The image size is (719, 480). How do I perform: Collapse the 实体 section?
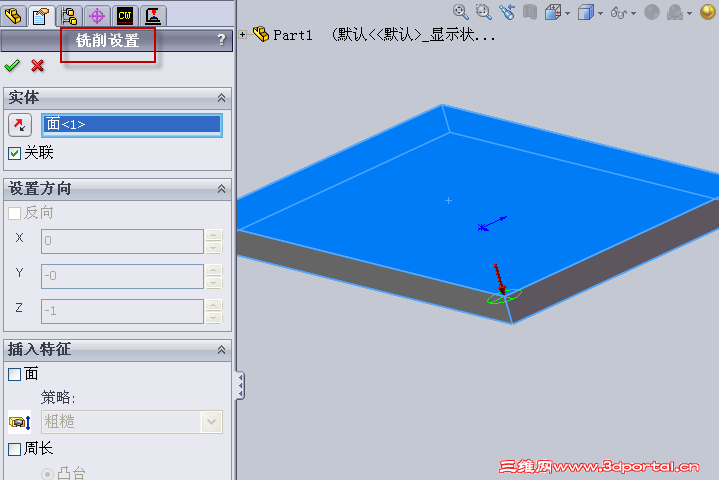click(221, 98)
